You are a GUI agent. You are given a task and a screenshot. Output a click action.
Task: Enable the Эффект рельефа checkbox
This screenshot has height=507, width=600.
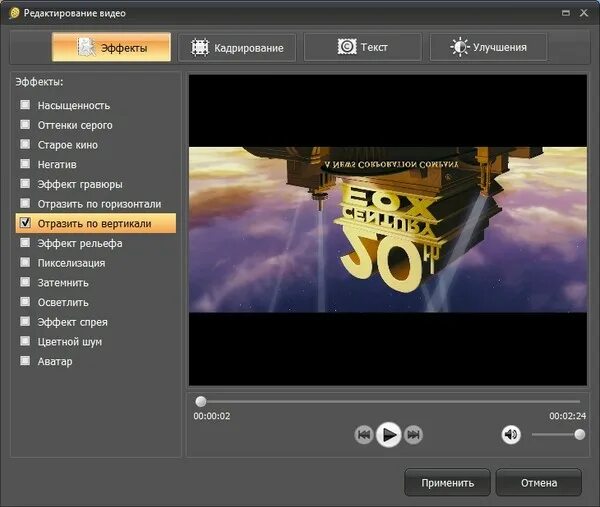[x=25, y=243]
